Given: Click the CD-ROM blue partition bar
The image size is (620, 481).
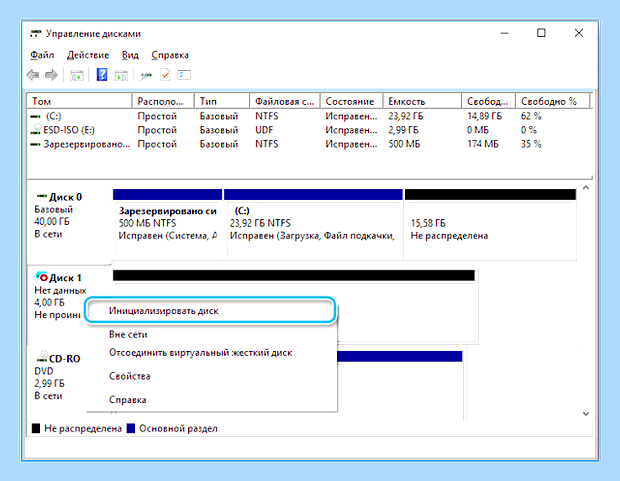Looking at the screenshot, I should [x=400, y=356].
